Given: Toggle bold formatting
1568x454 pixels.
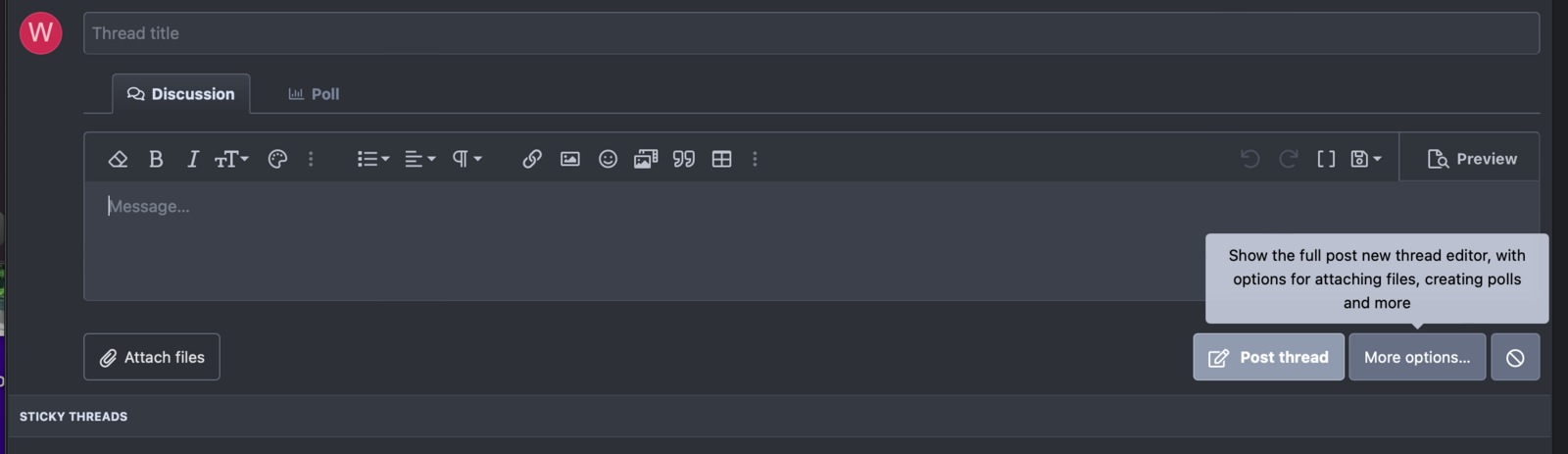Looking at the screenshot, I should [x=156, y=159].
